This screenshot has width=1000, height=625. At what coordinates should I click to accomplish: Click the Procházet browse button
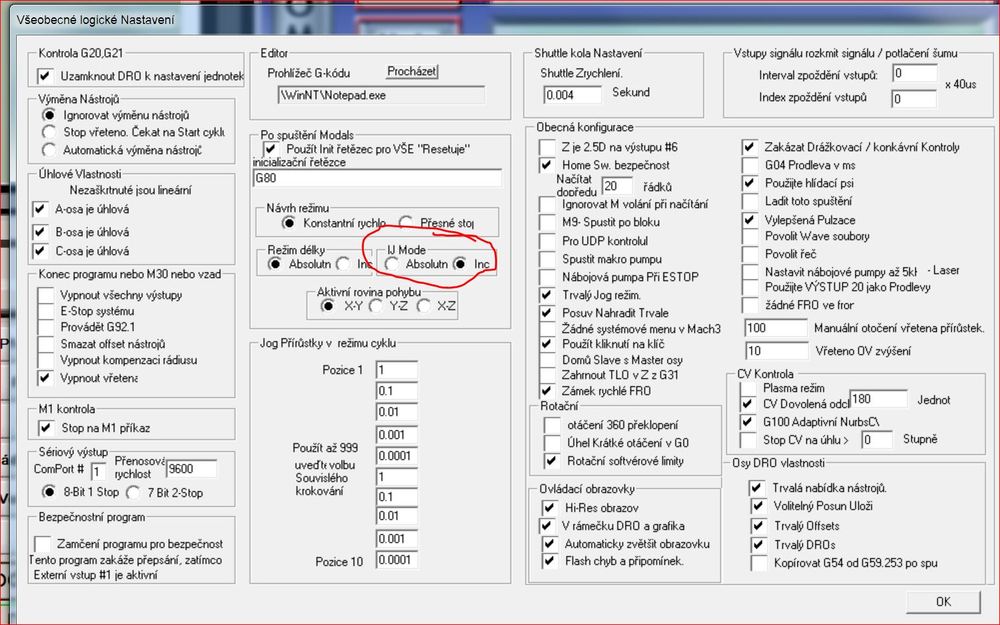413,71
